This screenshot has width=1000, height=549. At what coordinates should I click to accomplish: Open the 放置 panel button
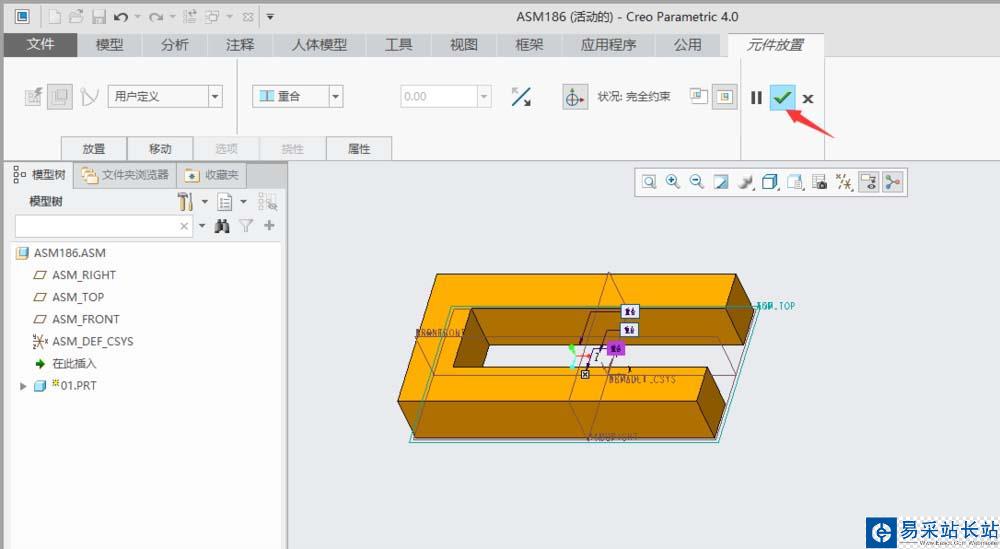click(x=94, y=149)
